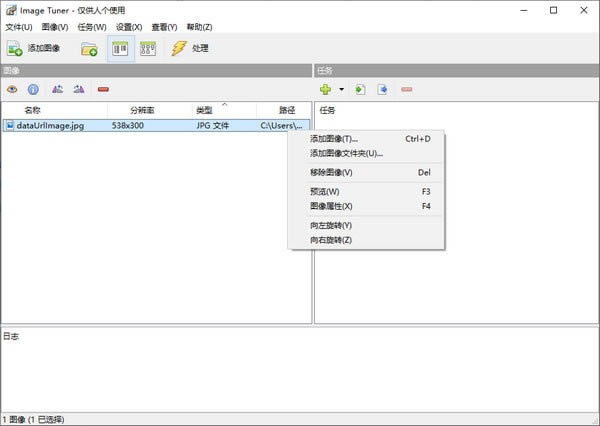Switch to details list view icon

point(121,49)
